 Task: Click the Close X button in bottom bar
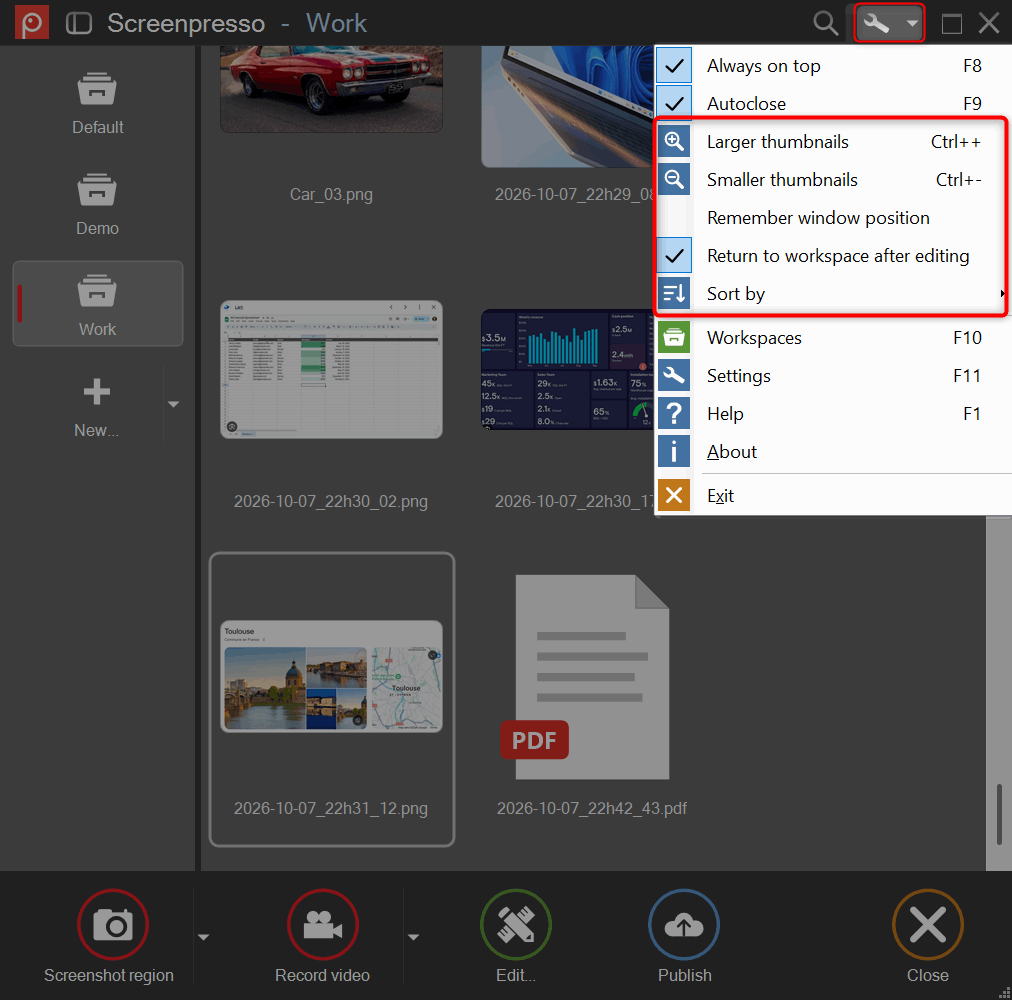(x=927, y=924)
